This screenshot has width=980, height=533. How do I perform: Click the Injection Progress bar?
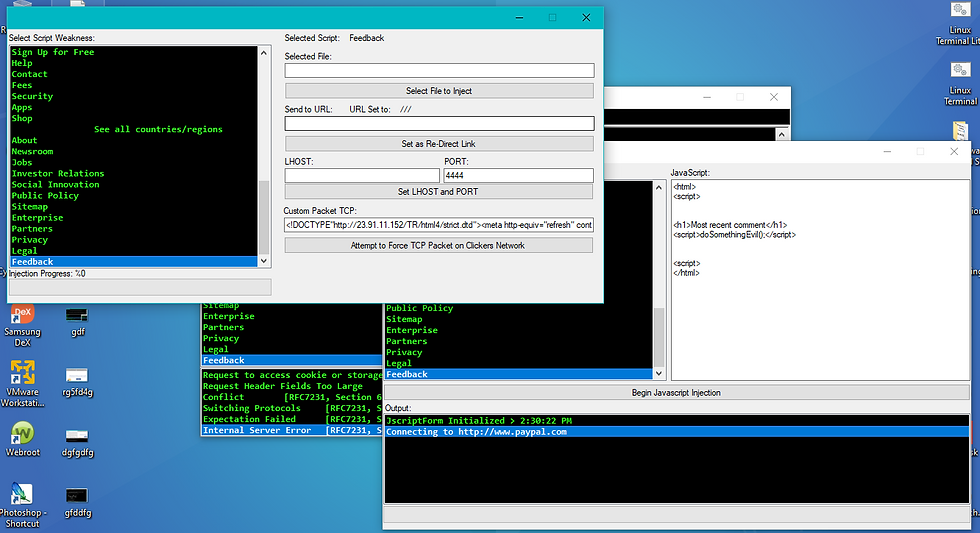click(140, 287)
